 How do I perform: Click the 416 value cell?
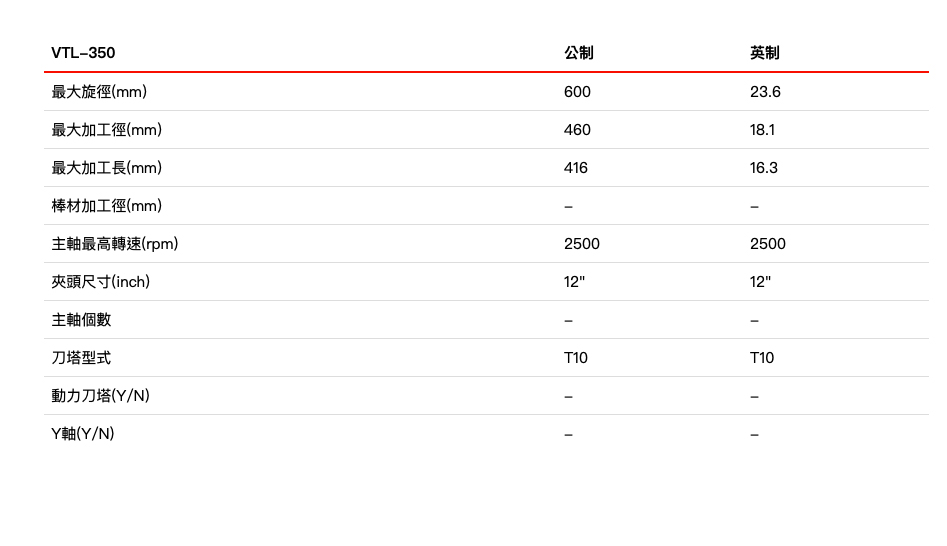coord(576,168)
